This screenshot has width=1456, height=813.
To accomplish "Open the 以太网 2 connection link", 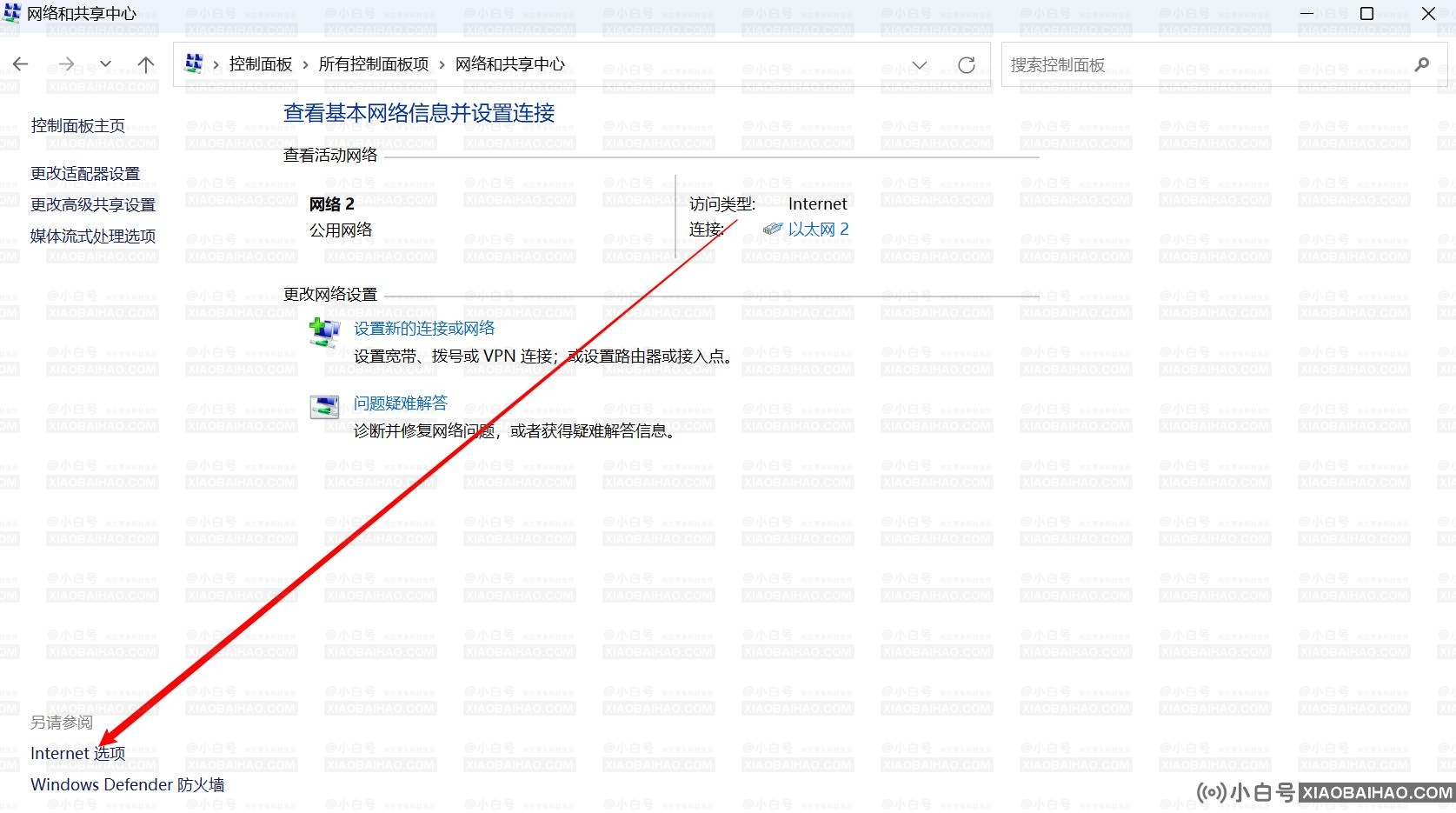I will tap(819, 230).
